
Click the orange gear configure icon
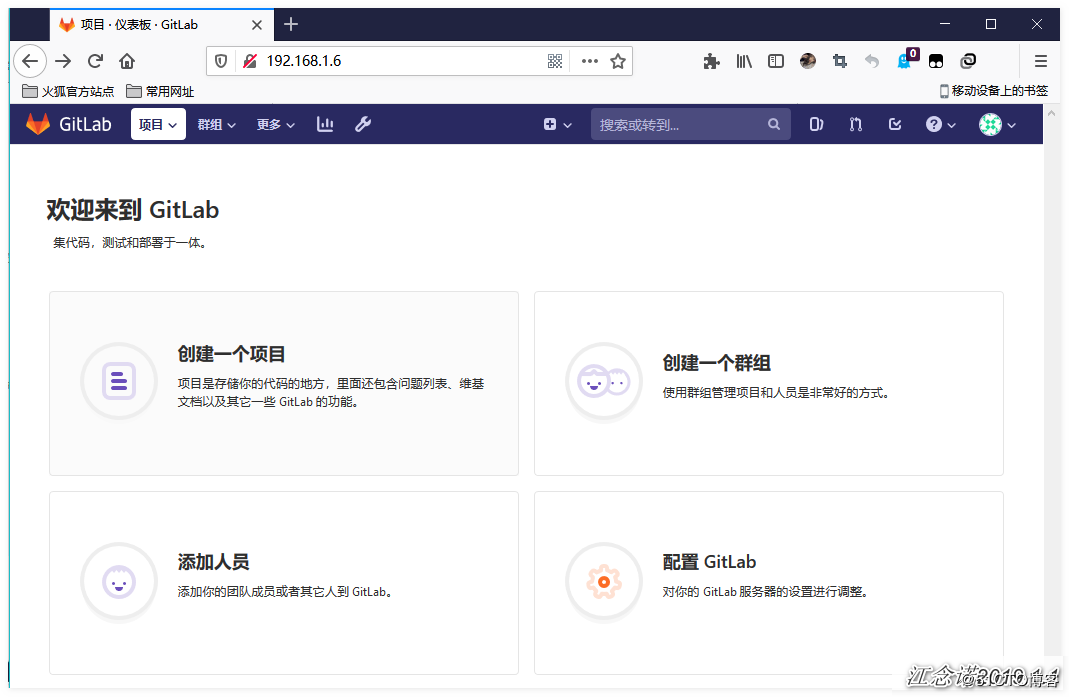click(604, 582)
